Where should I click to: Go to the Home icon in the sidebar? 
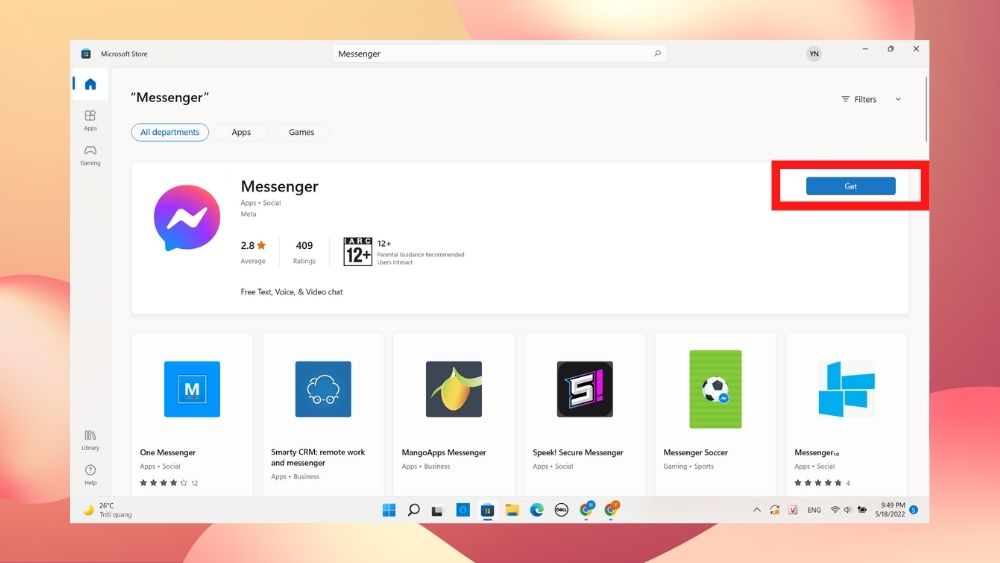[90, 84]
